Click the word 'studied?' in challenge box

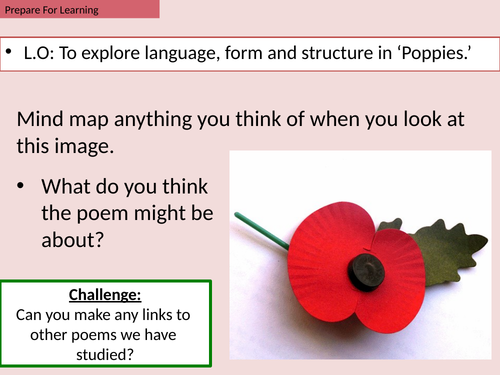[105, 354]
